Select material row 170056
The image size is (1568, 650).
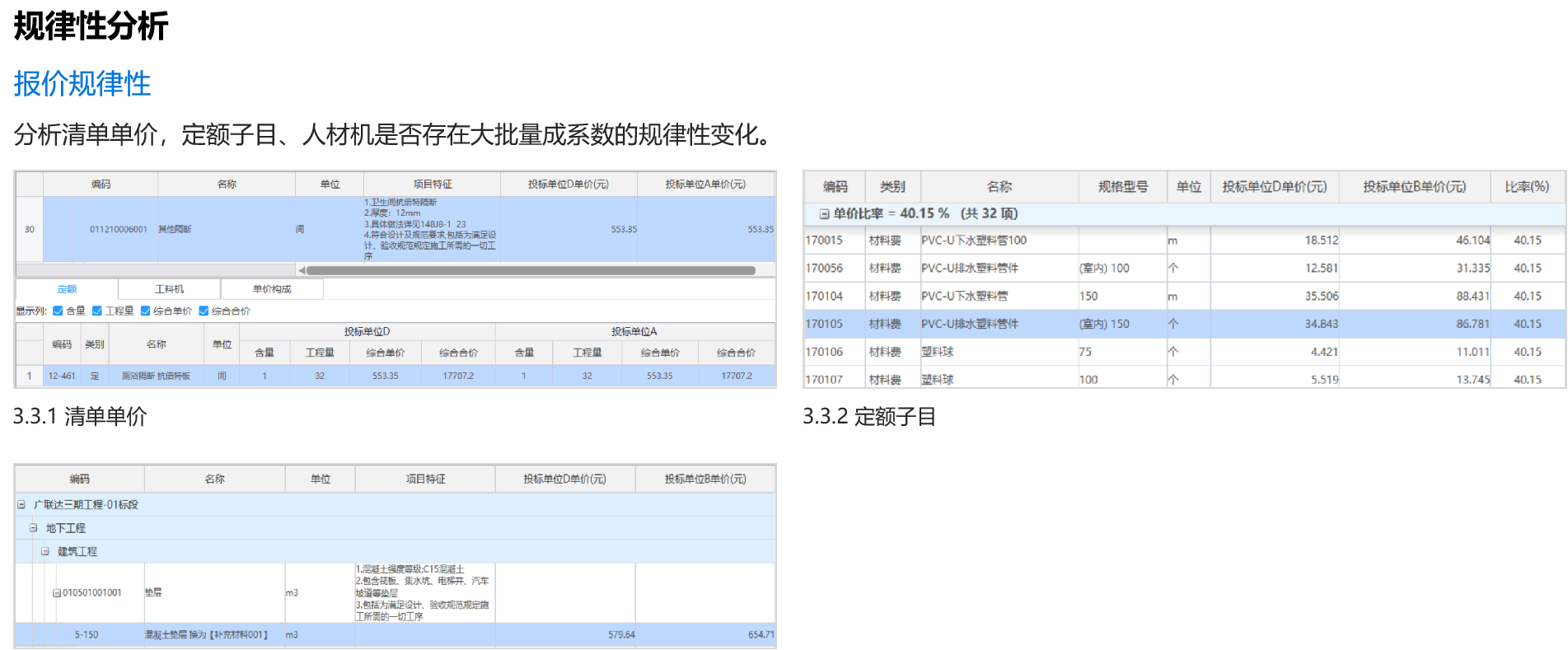pyautogui.click(x=1184, y=269)
